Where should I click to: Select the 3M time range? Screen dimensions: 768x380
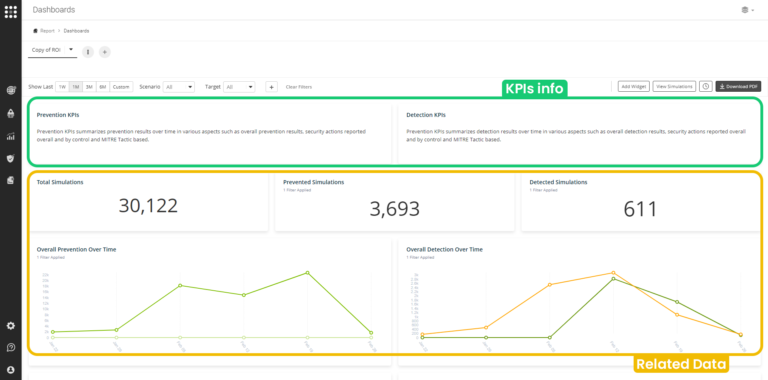coord(90,87)
